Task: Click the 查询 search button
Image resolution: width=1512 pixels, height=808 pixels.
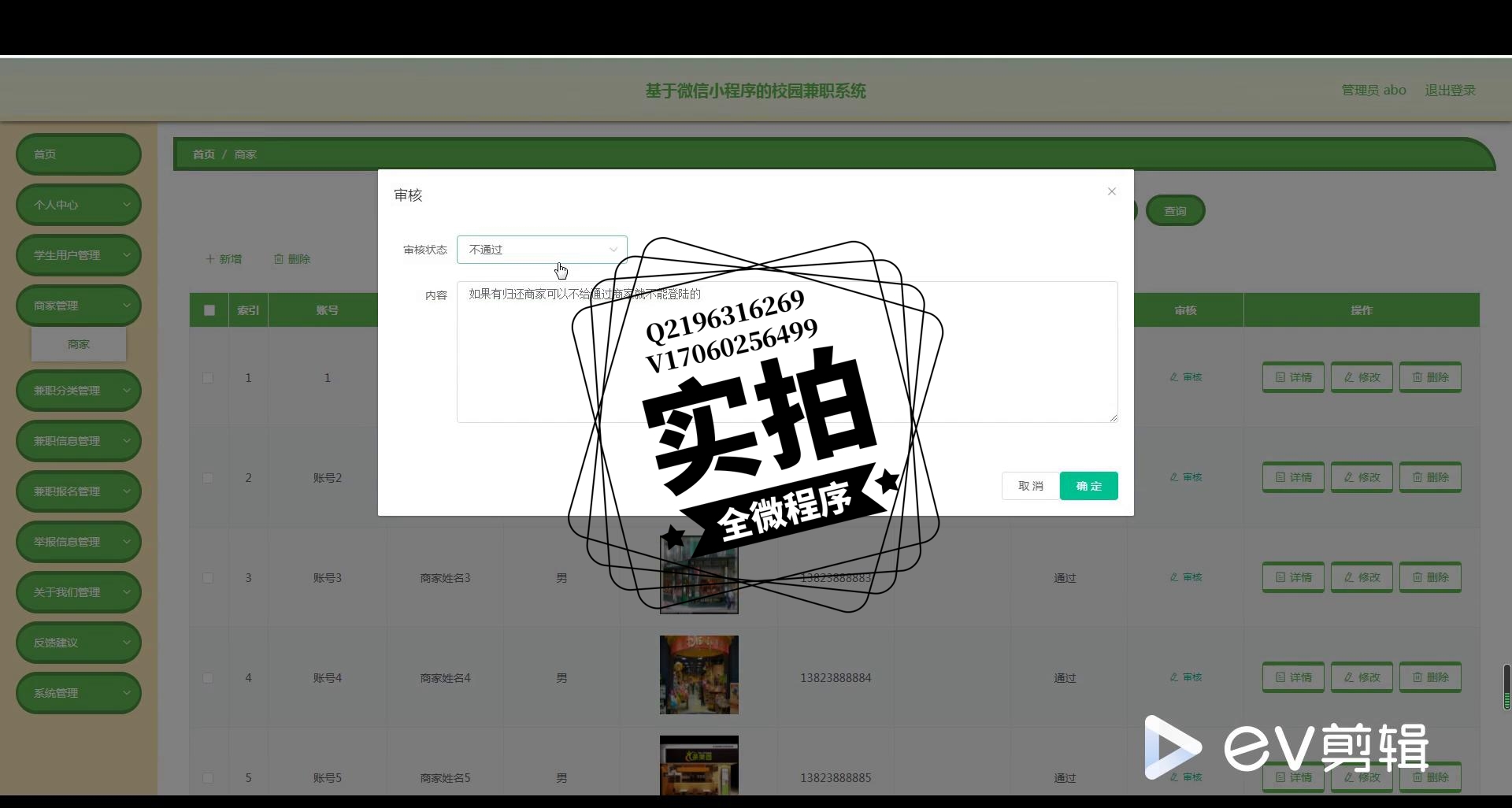Action: [x=1175, y=210]
